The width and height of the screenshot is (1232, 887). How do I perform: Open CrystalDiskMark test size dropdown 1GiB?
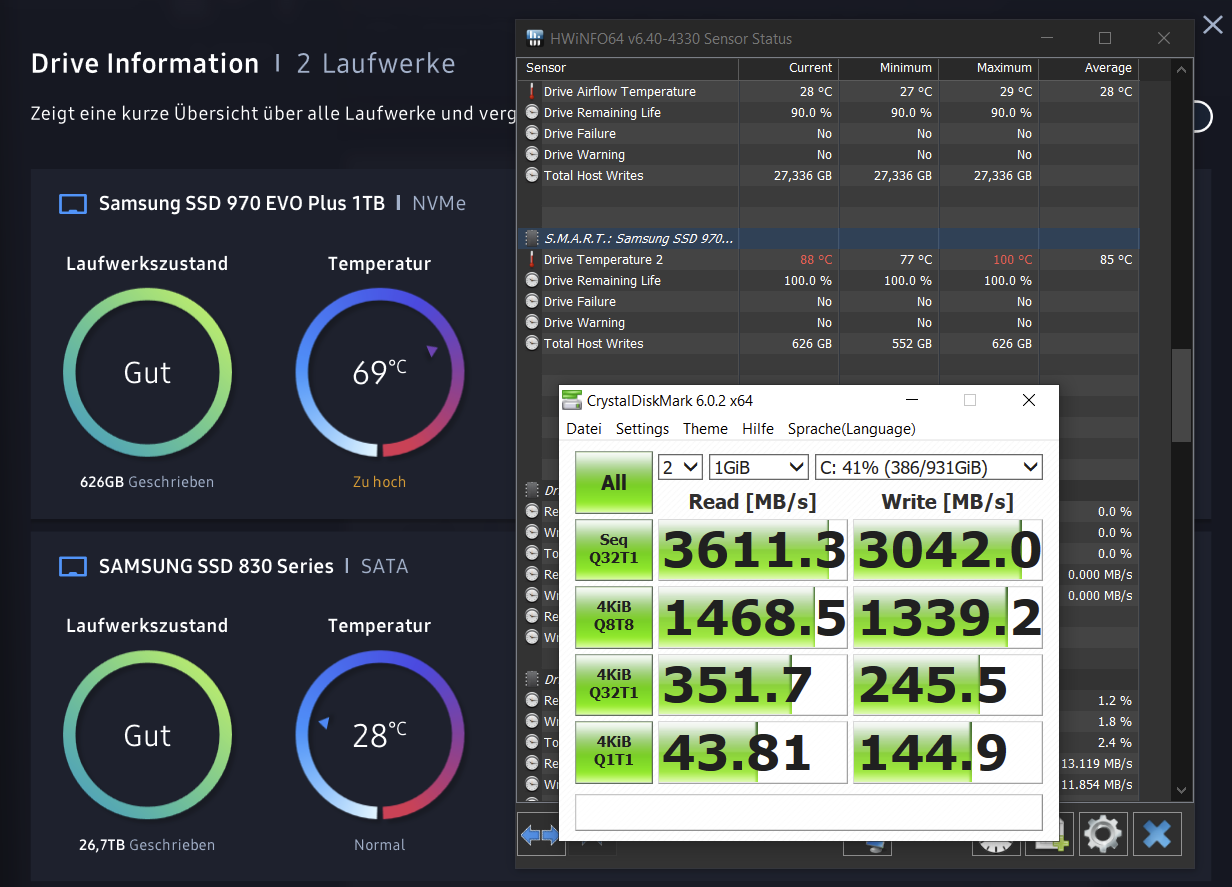(x=759, y=467)
